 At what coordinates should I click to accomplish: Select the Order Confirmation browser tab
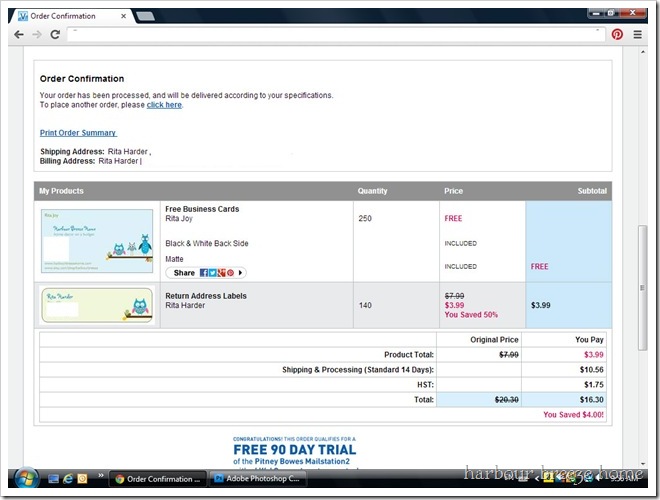[72, 16]
